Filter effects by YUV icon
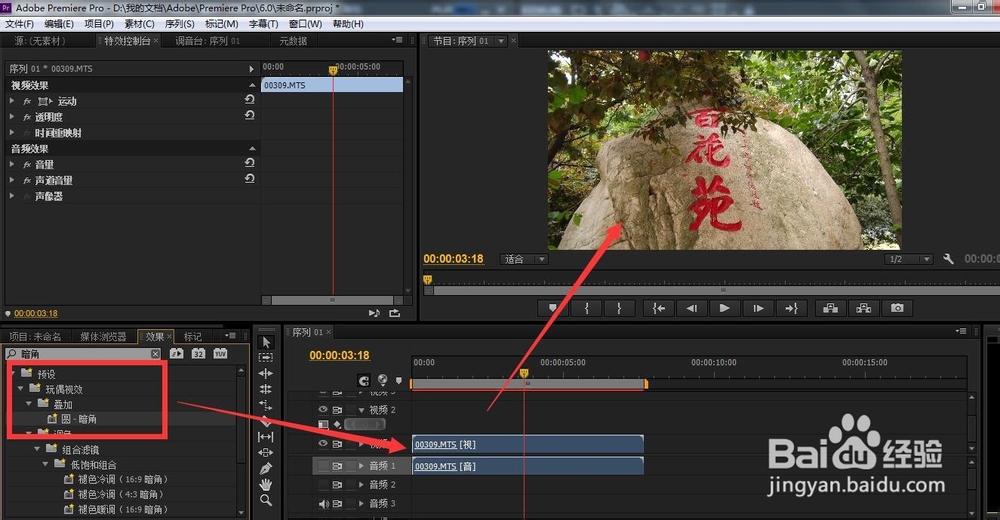Screen dimensions: 1000x520 pos(220,353)
